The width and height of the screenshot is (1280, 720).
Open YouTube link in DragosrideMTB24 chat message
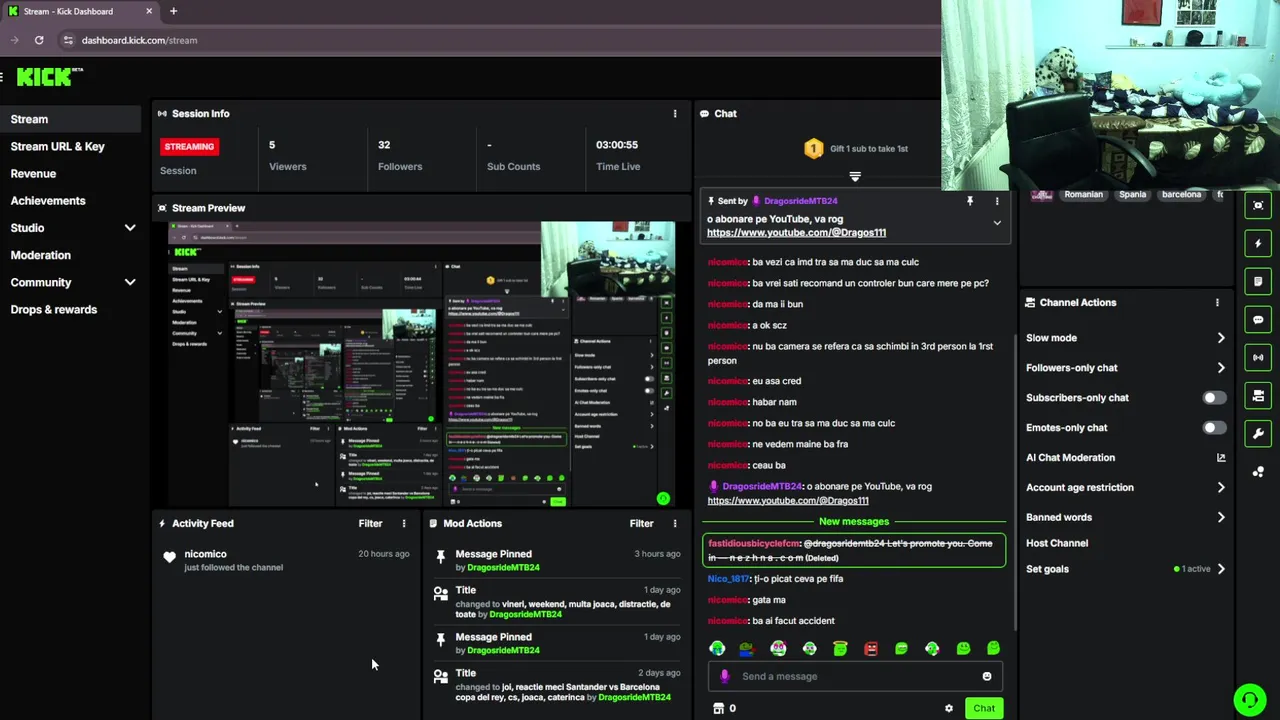point(788,500)
